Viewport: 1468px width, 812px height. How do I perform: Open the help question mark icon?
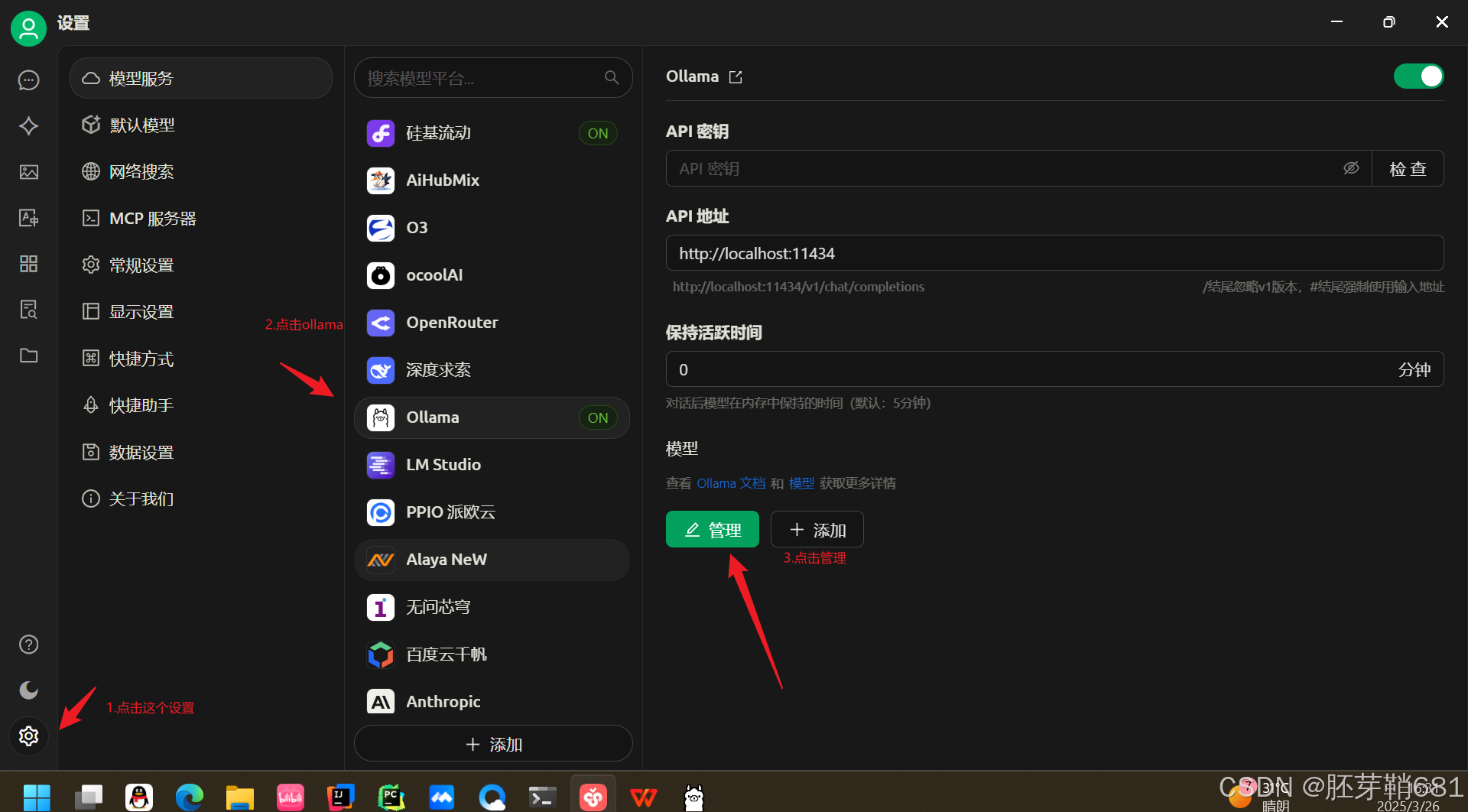pos(28,645)
